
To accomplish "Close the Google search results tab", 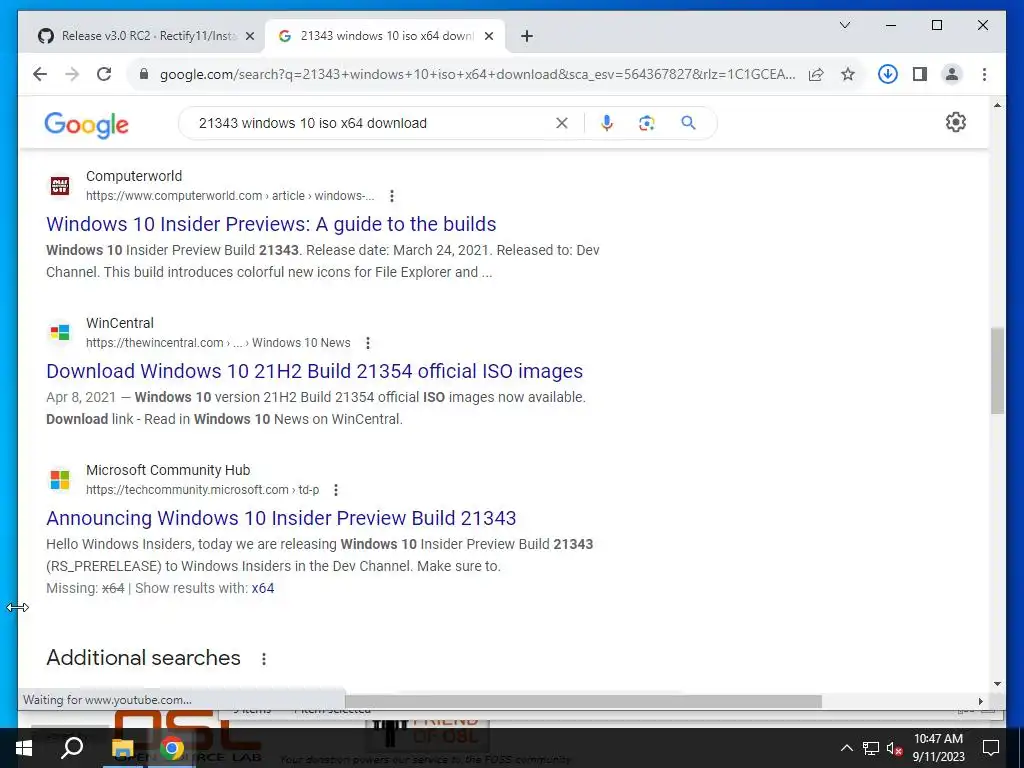I will [488, 37].
